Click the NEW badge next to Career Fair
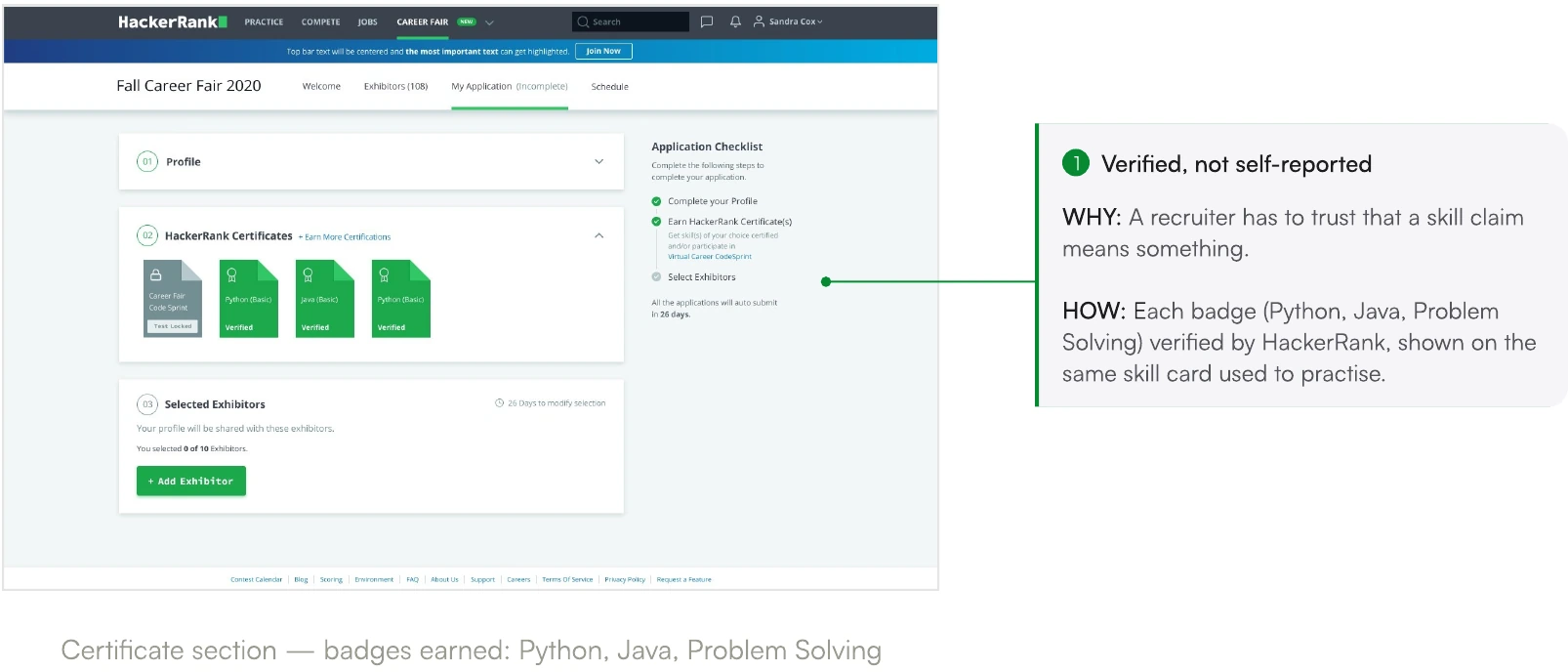Image resolution: width=1568 pixels, height=672 pixels. coord(467,21)
